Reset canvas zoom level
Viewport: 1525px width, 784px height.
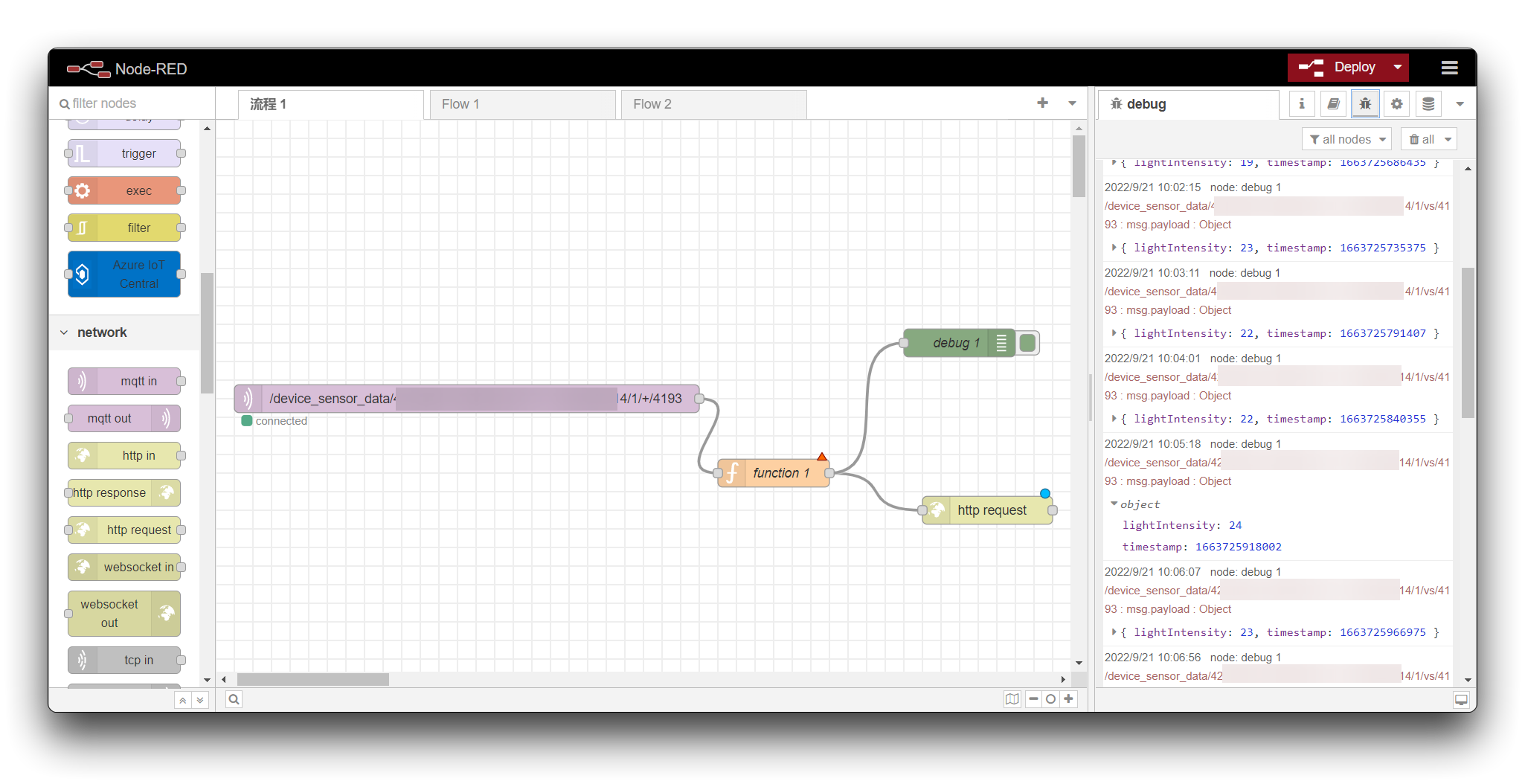pos(1050,699)
